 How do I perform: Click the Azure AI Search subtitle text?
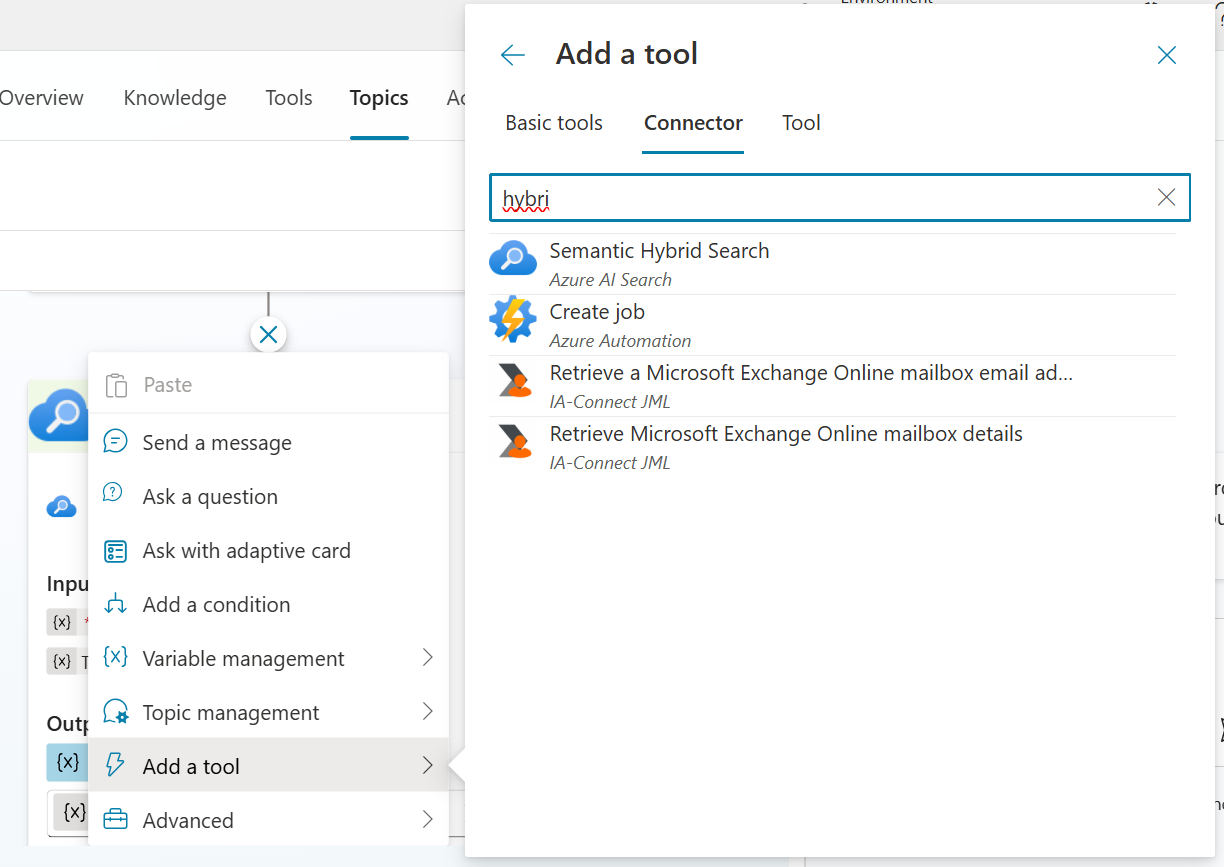[610, 280]
